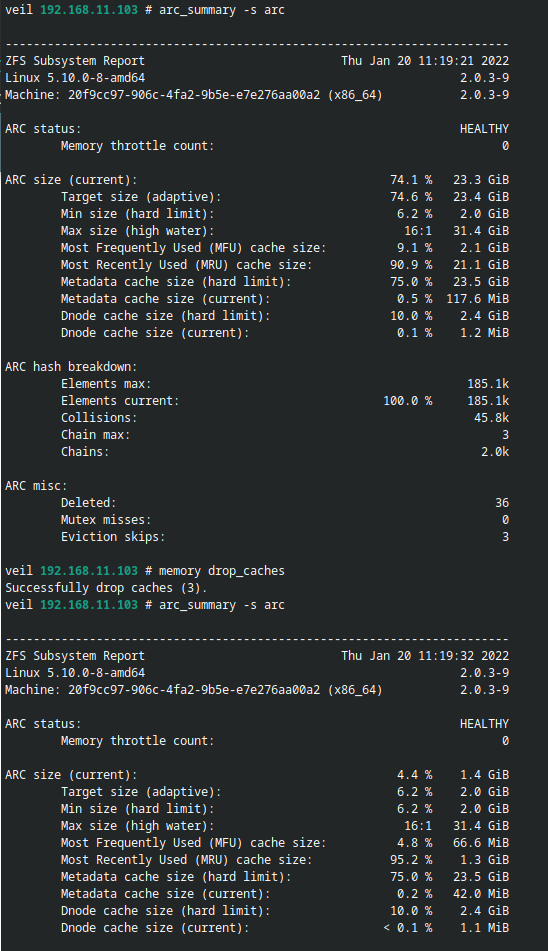
Task: Select the green IP address 192.168.11.103 in first prompt
Action: 89,10
